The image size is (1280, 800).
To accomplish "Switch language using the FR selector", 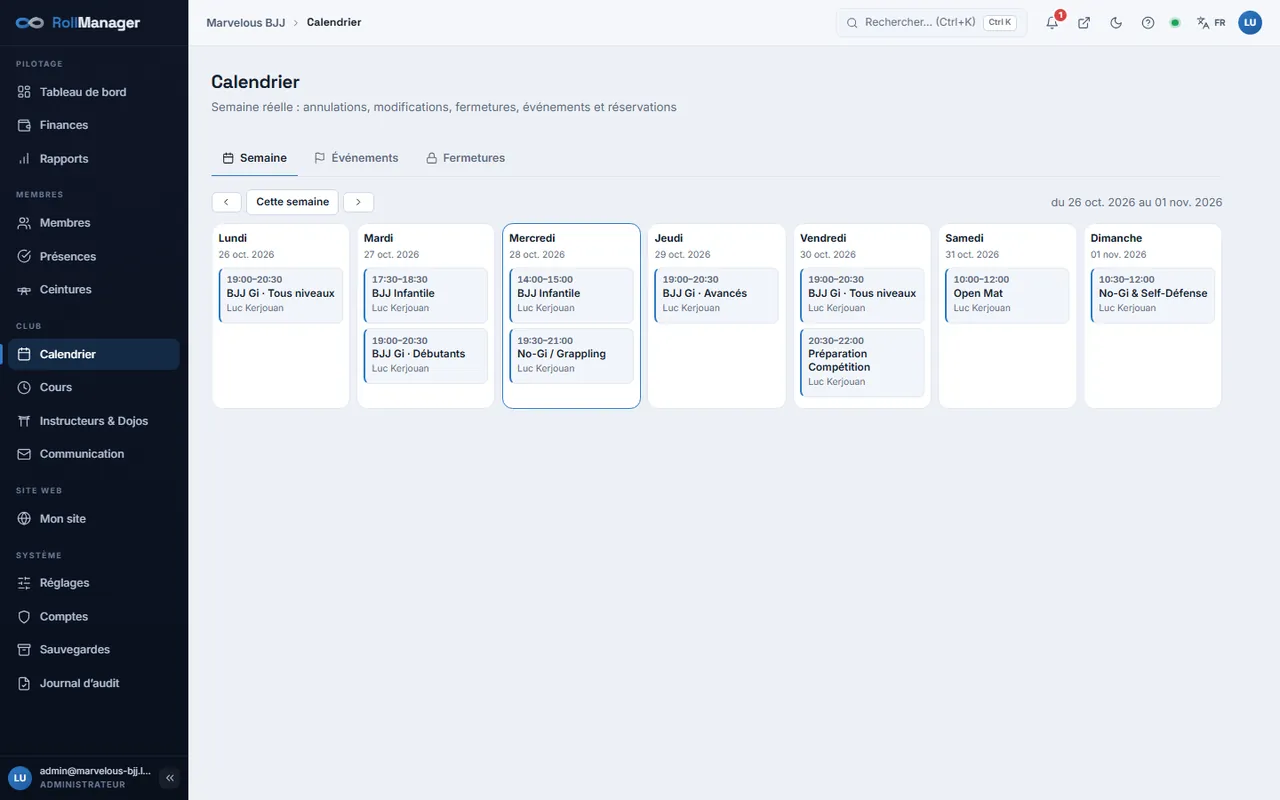I will (1211, 23).
